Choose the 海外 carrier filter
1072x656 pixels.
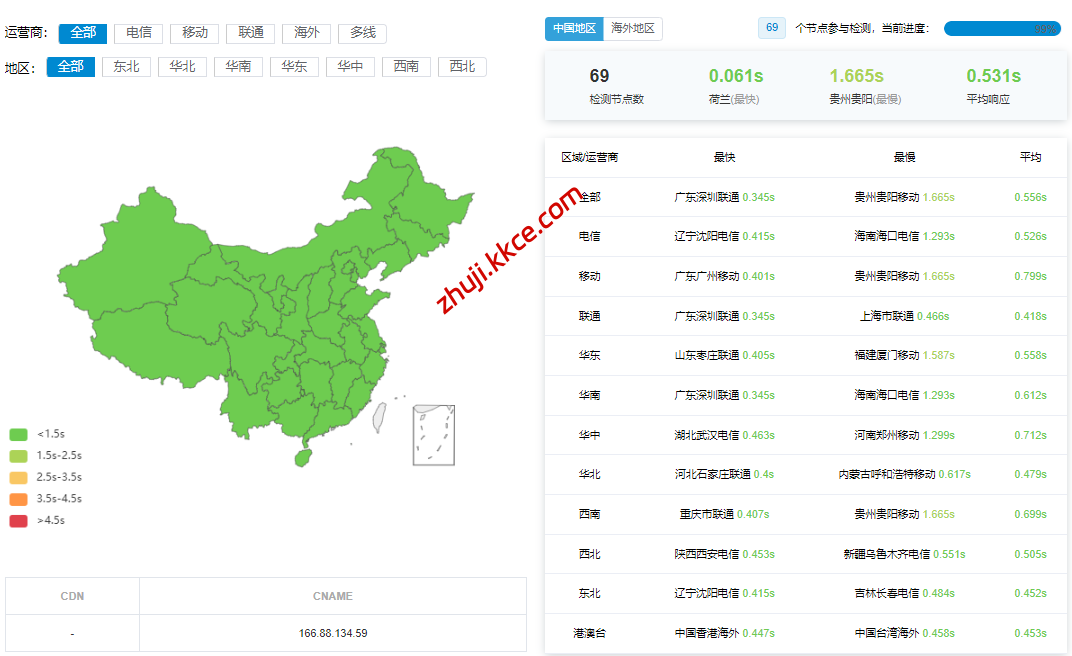(306, 33)
